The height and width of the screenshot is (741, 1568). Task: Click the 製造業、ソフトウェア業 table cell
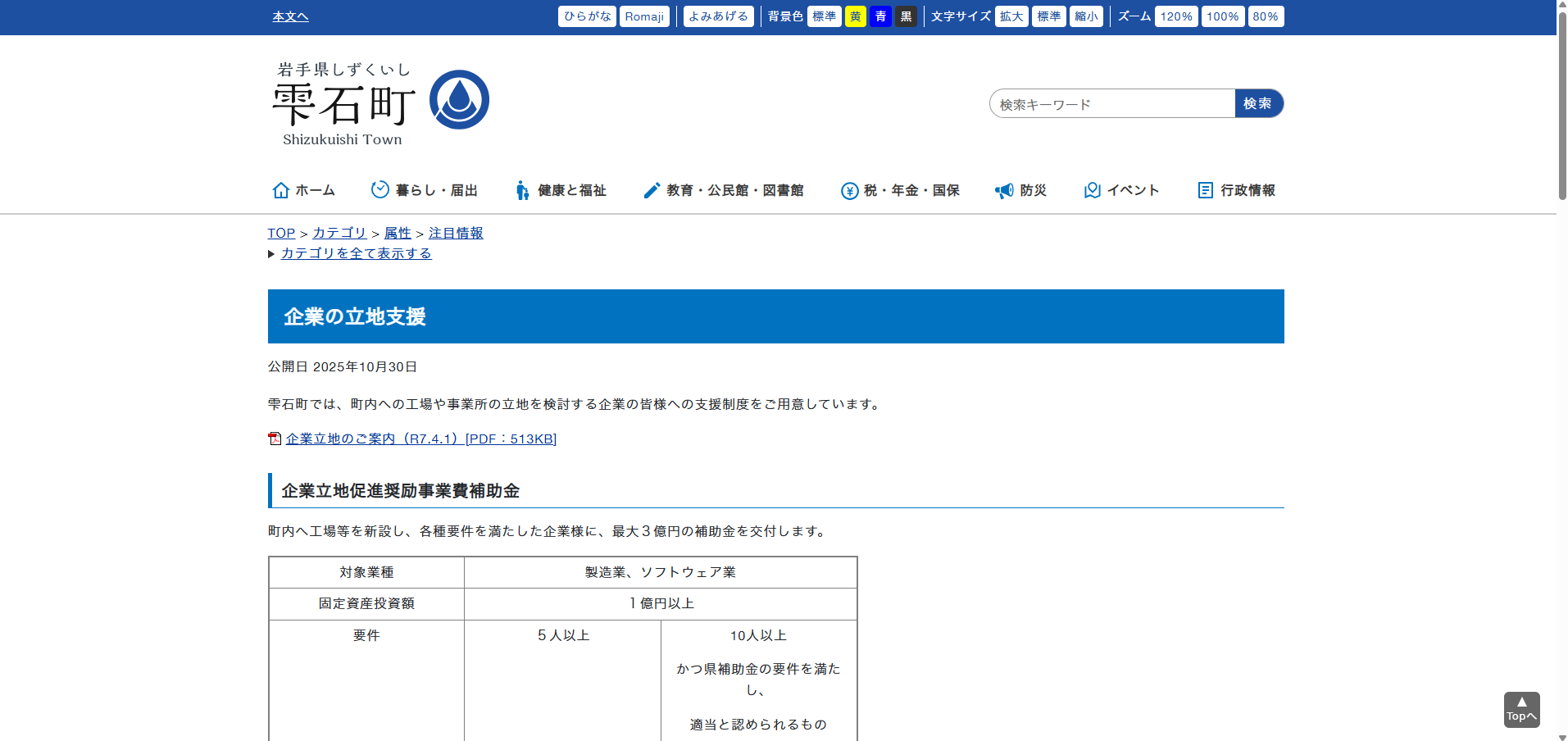(661, 572)
